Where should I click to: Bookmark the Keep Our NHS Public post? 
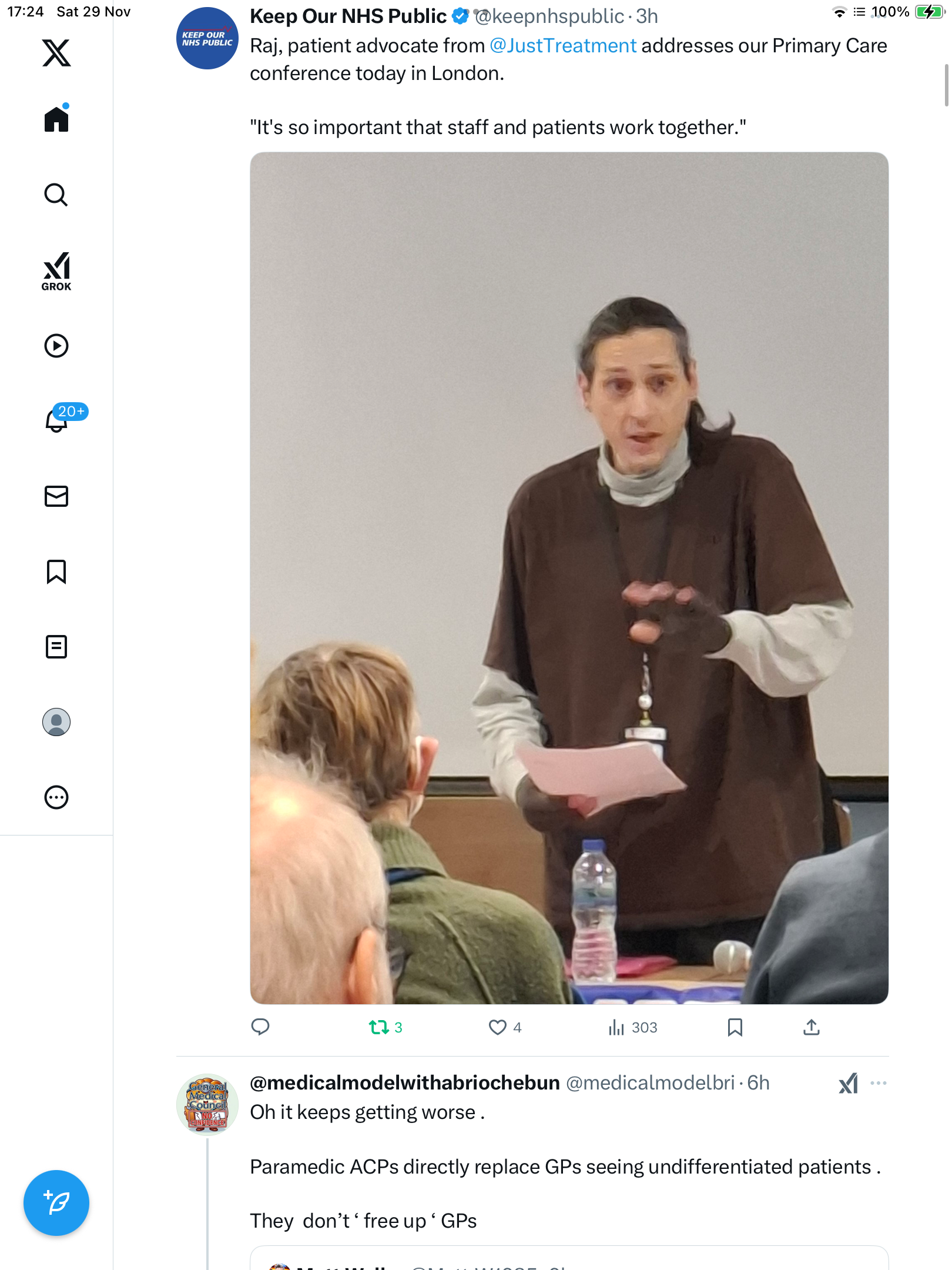735,1027
